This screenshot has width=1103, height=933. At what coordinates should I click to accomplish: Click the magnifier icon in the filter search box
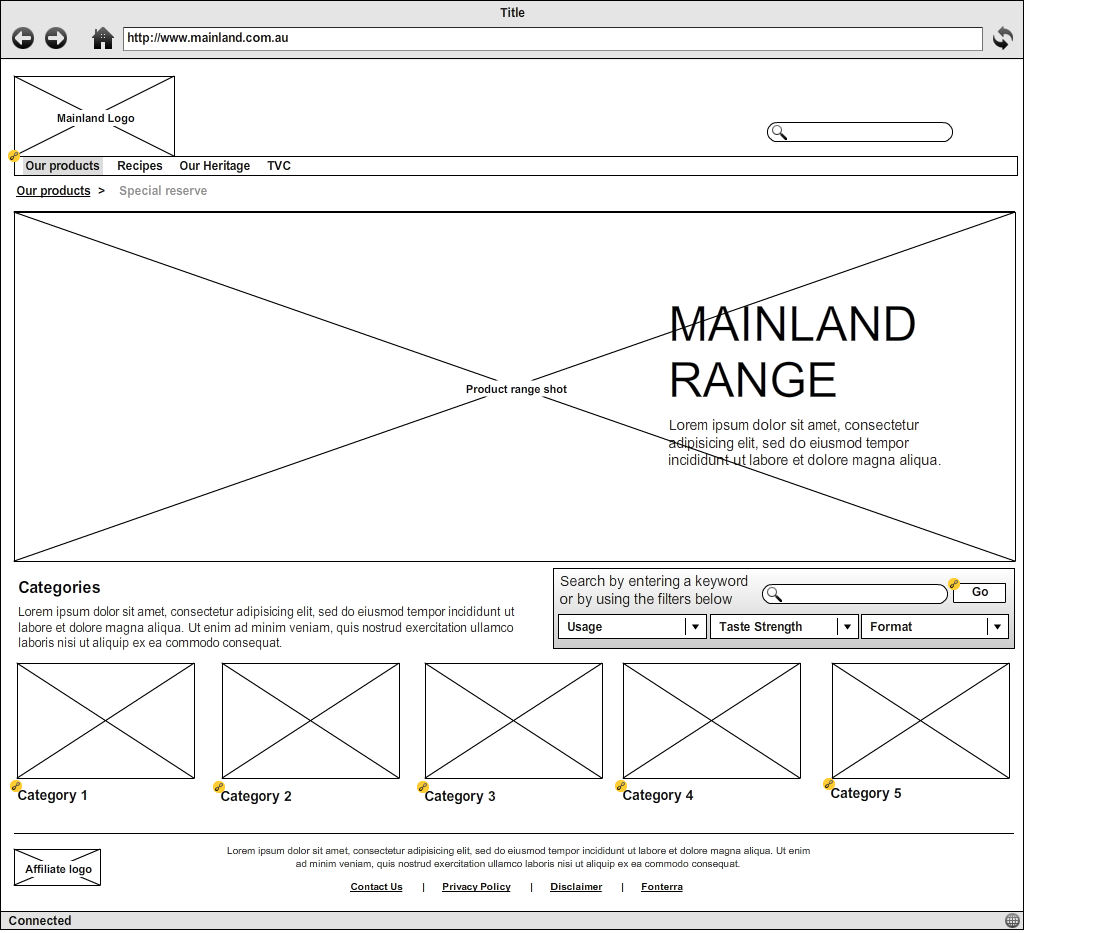774,594
